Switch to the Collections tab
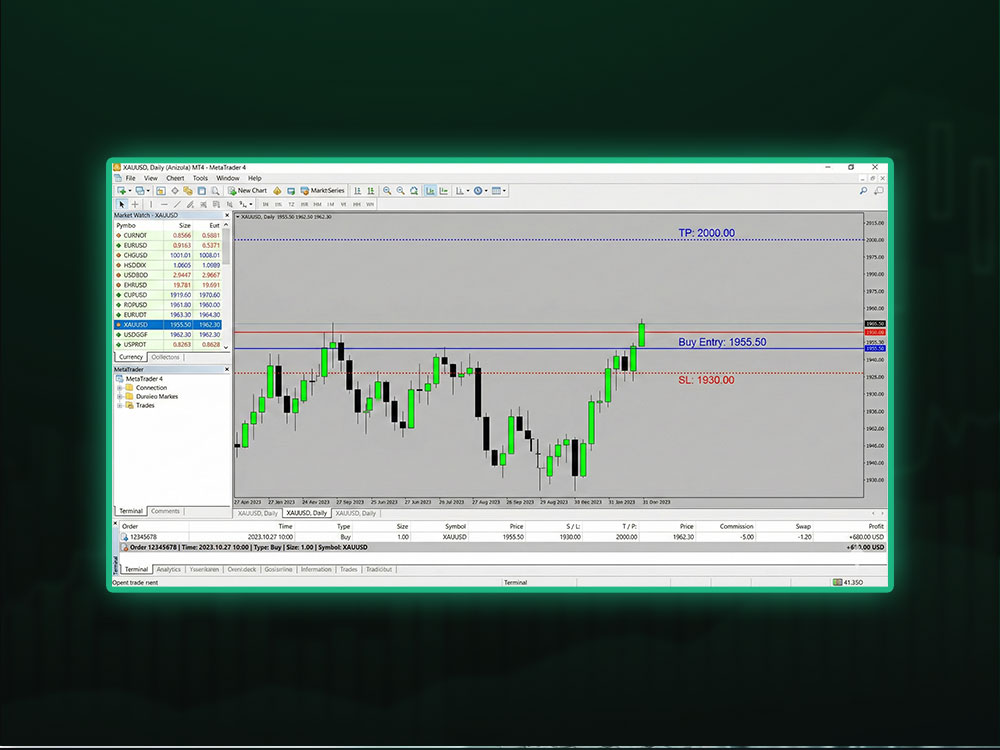 [166, 357]
